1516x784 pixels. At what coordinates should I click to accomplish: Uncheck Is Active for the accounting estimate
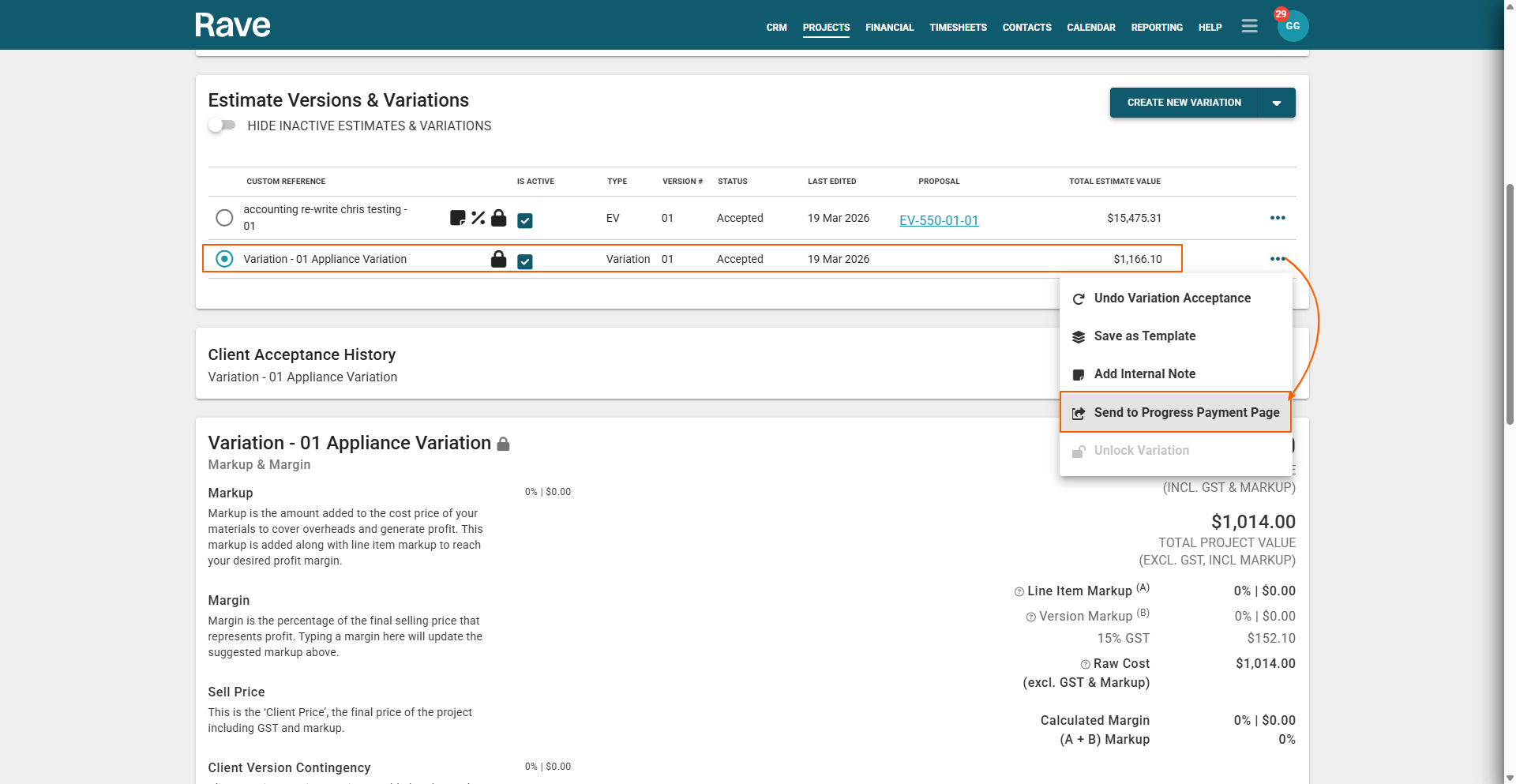click(525, 220)
